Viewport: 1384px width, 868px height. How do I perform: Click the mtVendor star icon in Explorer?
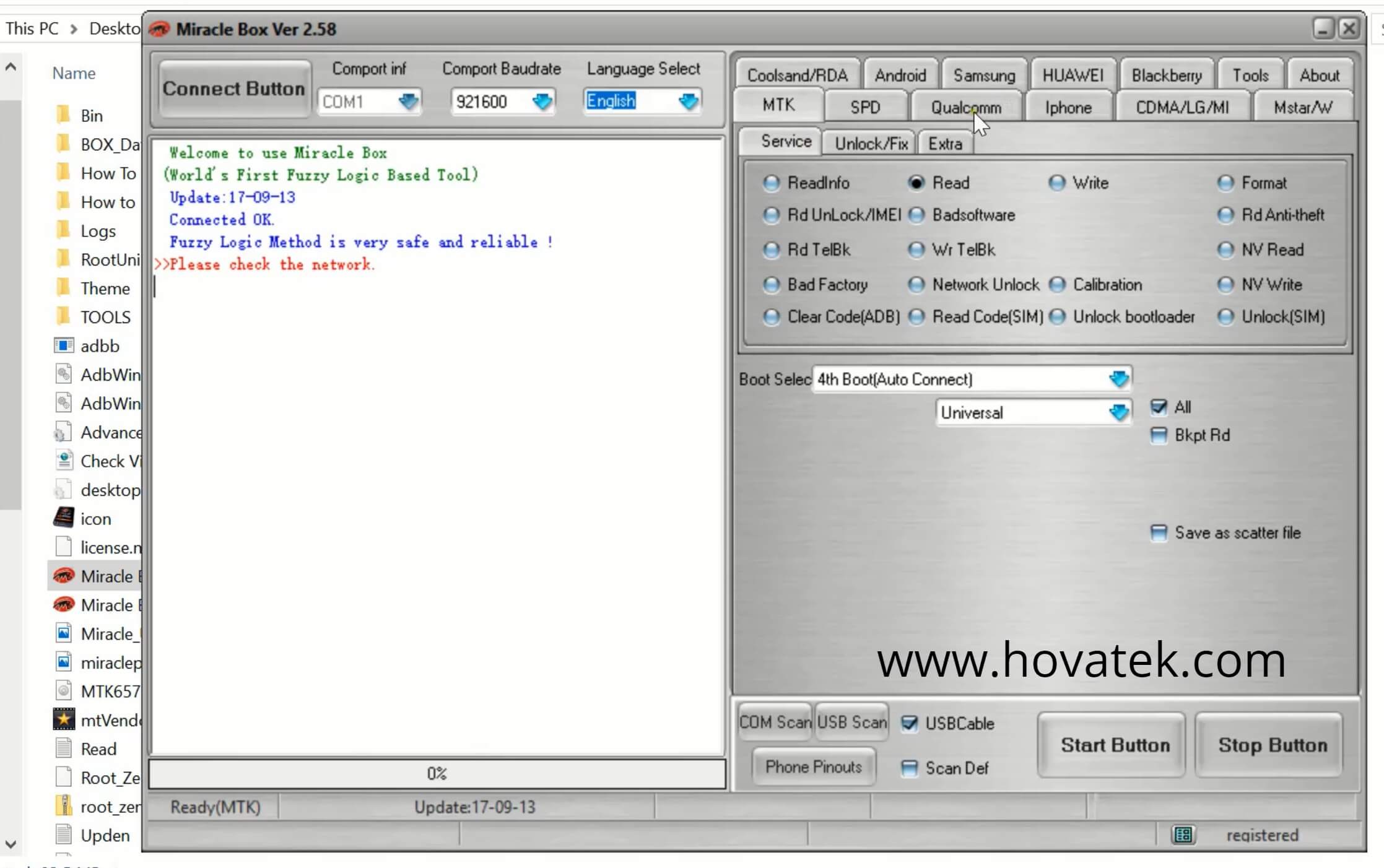click(x=63, y=719)
